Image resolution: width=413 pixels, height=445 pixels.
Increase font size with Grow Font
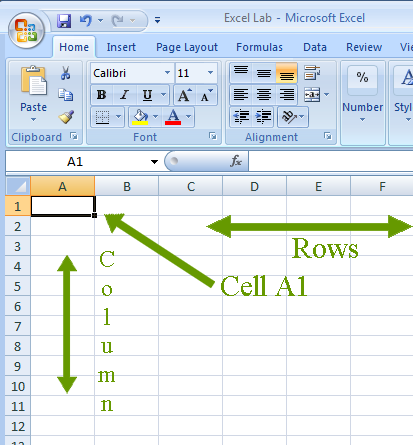(184, 95)
